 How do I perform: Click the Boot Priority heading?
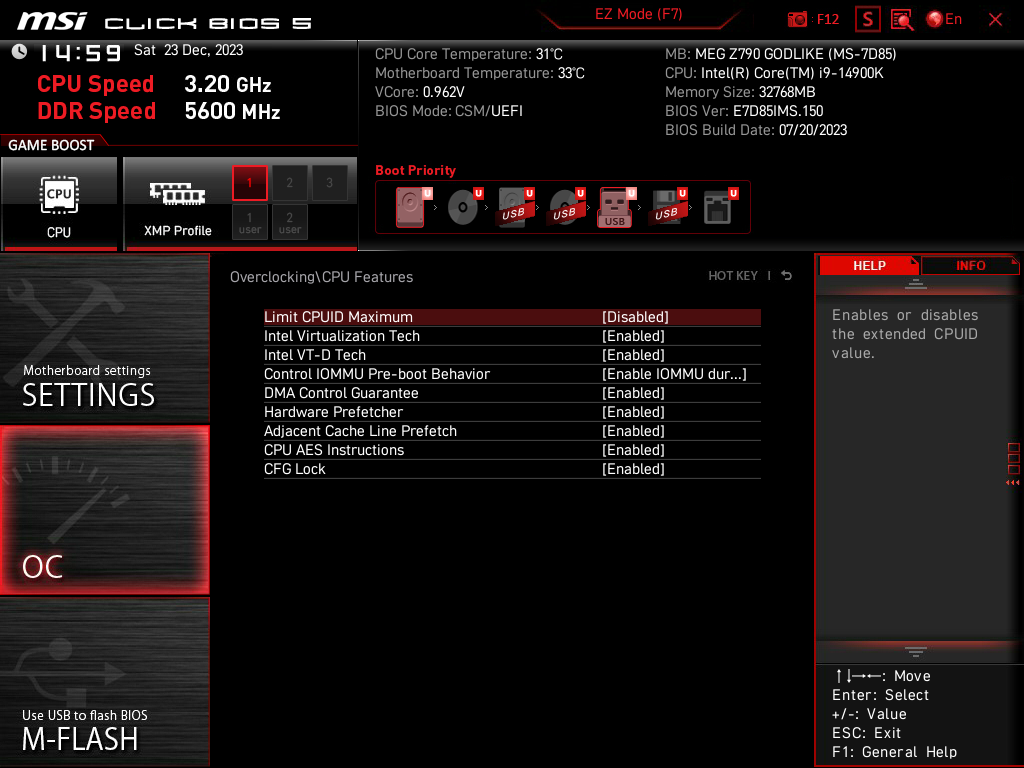[415, 170]
